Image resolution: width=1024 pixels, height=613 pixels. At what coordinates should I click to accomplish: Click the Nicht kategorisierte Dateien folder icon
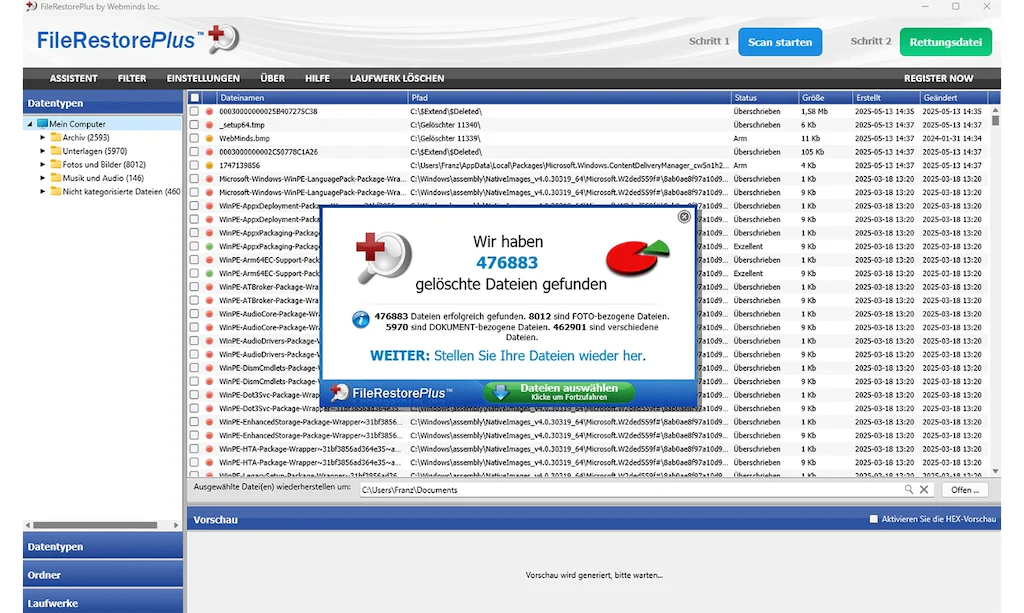[x=56, y=191]
